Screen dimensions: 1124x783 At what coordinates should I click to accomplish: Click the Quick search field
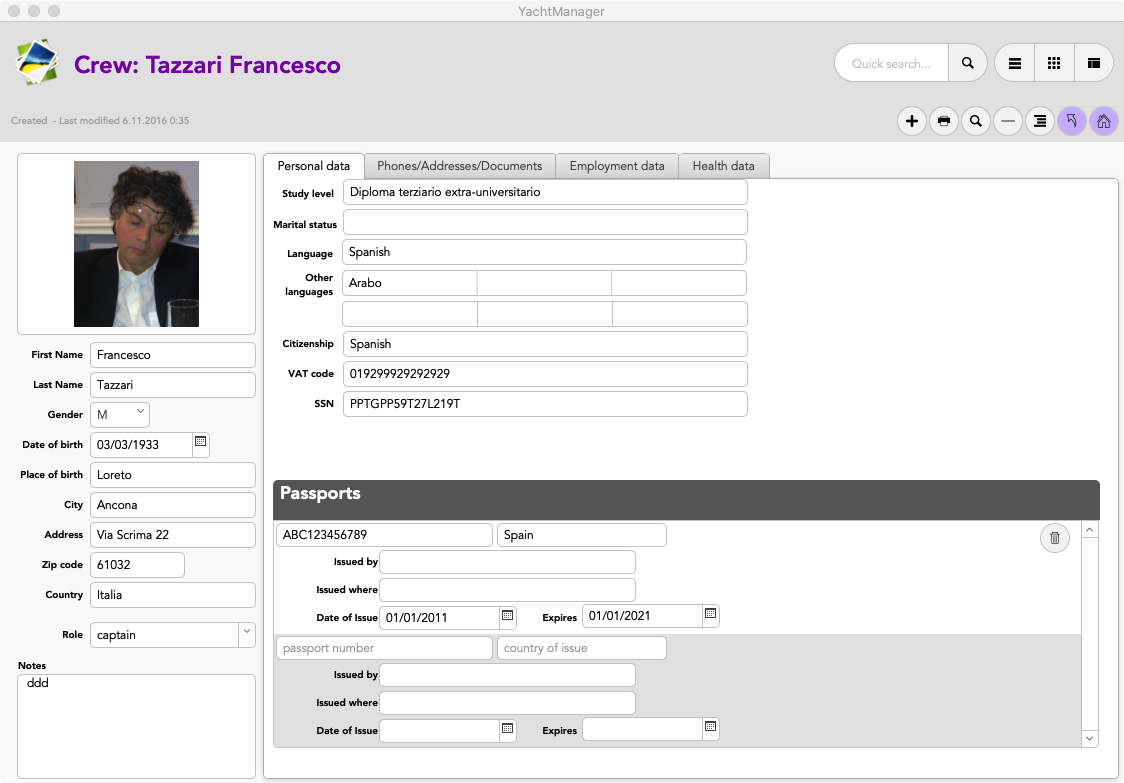pyautogui.click(x=891, y=63)
